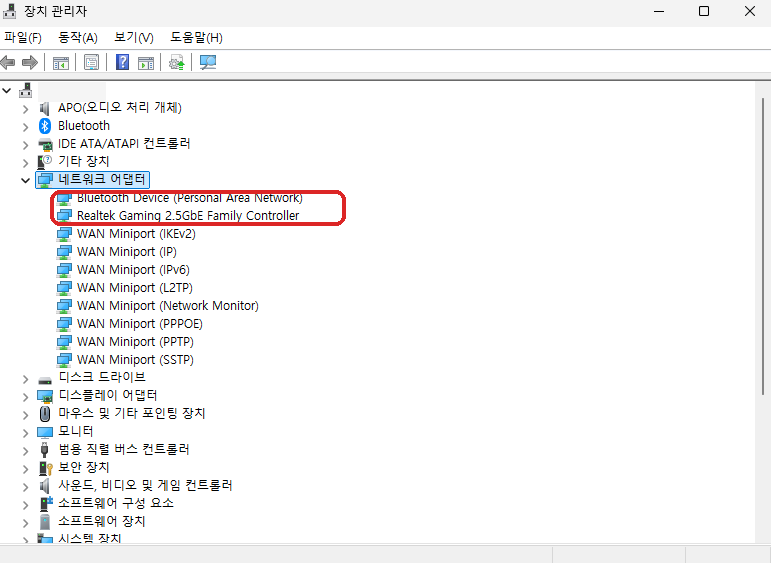Select WAN Miniport (L2TP)
771x563 pixels.
tap(135, 288)
